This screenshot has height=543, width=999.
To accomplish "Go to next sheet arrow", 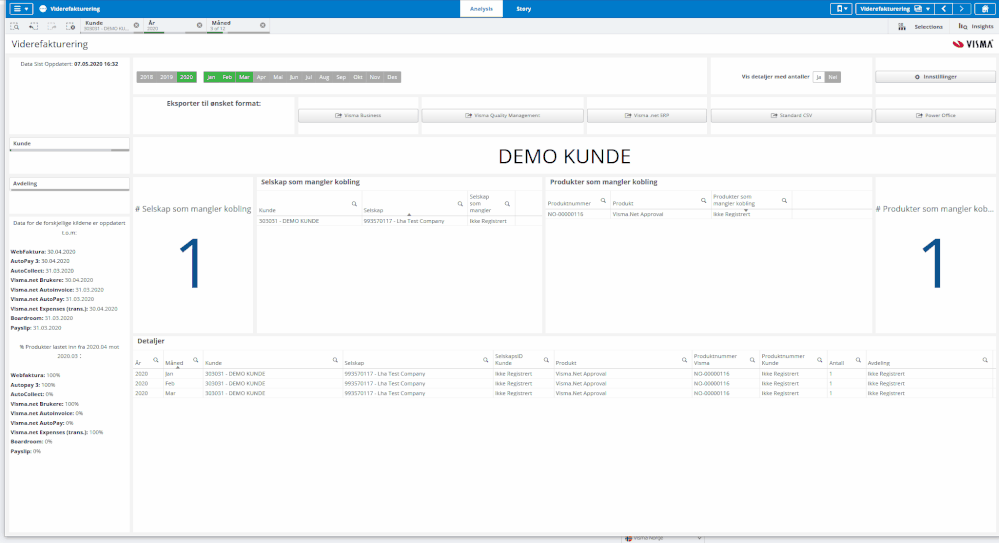I will [x=963, y=8].
